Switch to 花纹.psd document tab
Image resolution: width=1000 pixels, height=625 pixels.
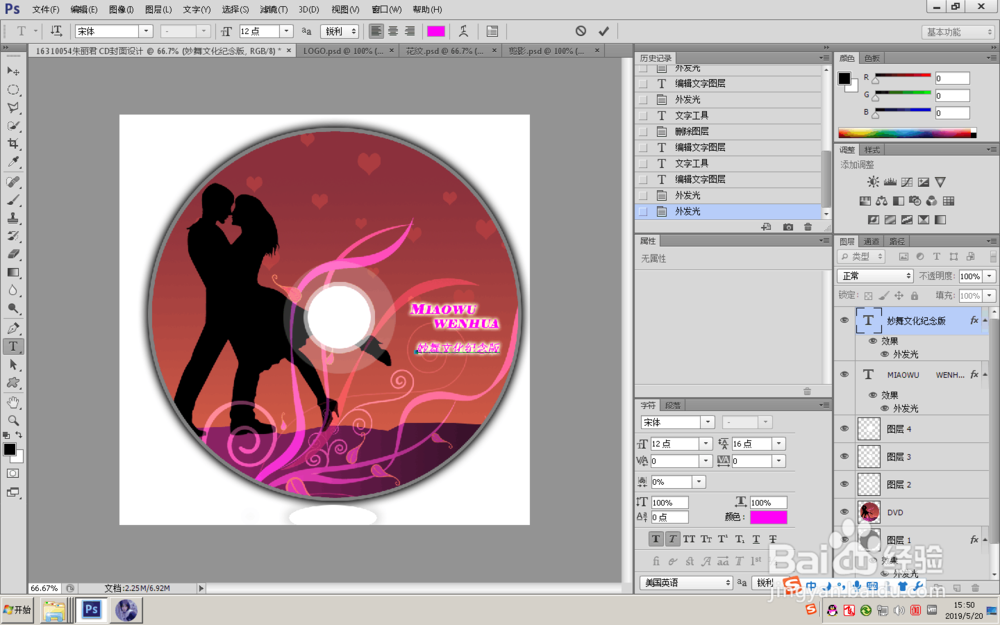click(x=445, y=50)
